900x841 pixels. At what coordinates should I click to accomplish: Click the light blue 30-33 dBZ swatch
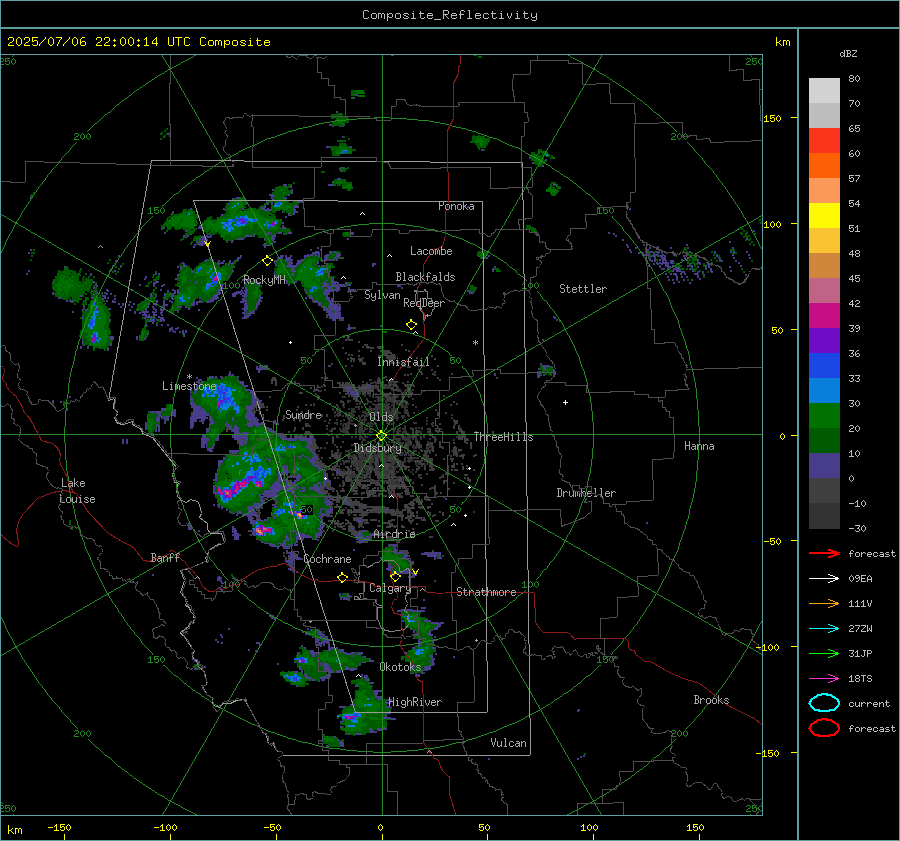pyautogui.click(x=824, y=391)
